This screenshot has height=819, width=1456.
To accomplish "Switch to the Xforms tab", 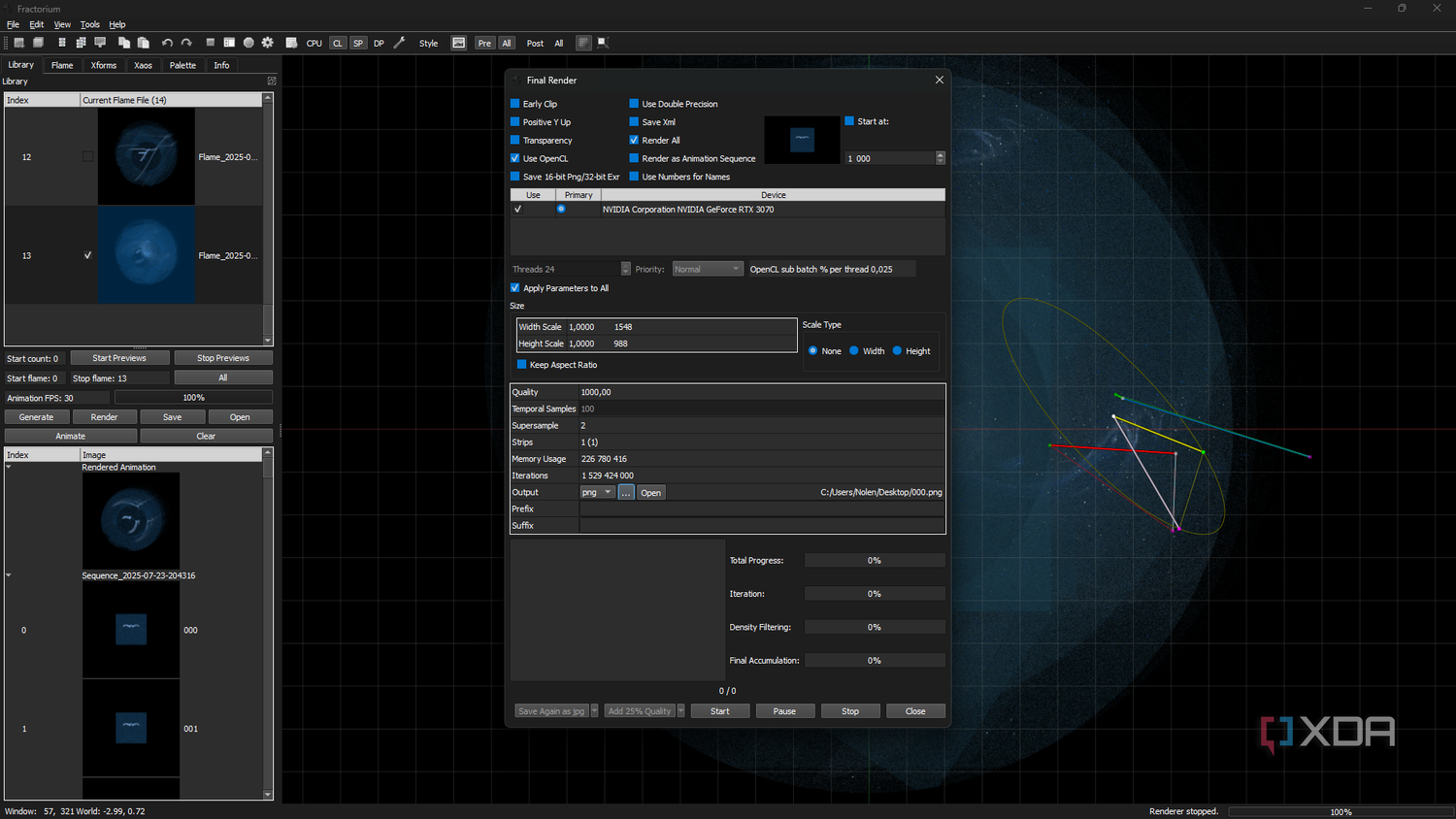I will click(104, 65).
